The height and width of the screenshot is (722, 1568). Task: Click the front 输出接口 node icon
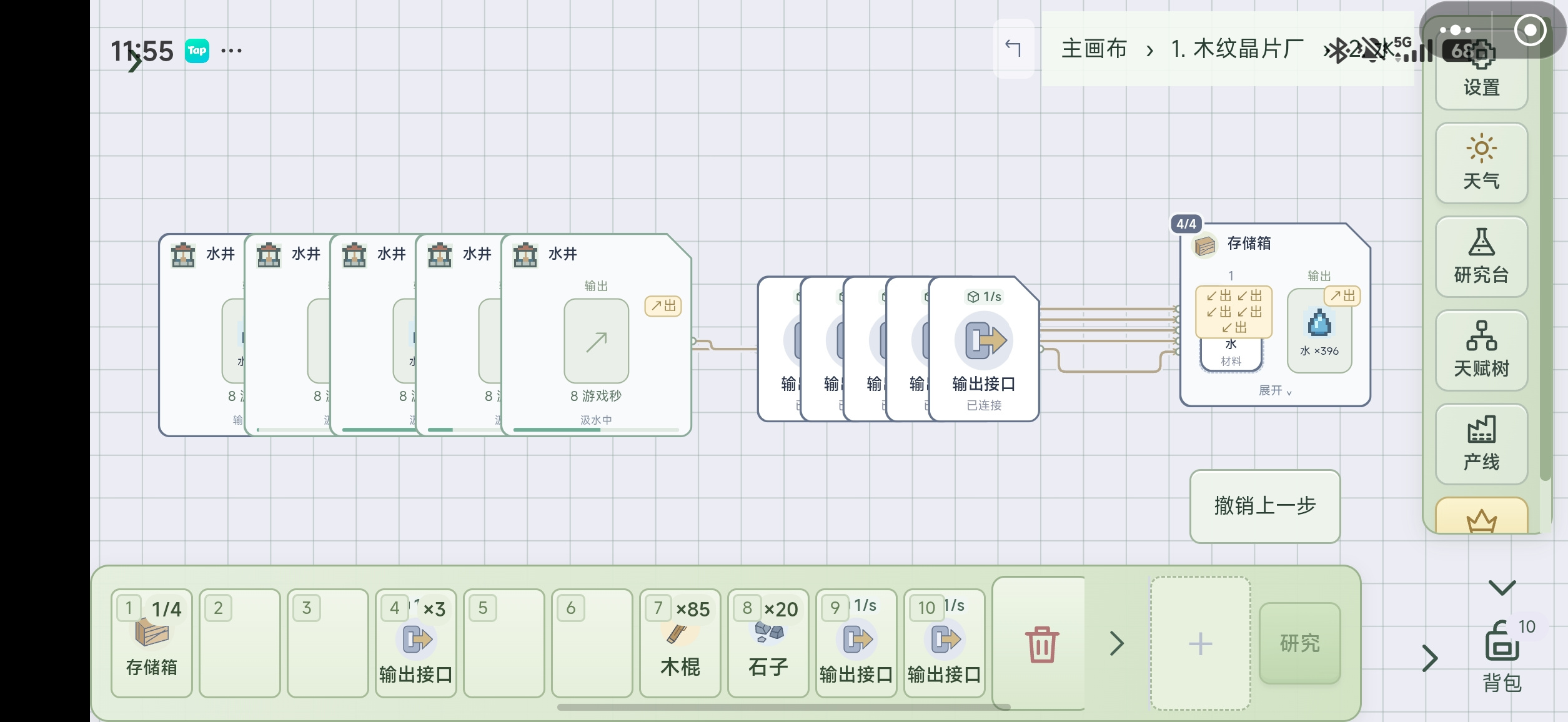pos(984,340)
